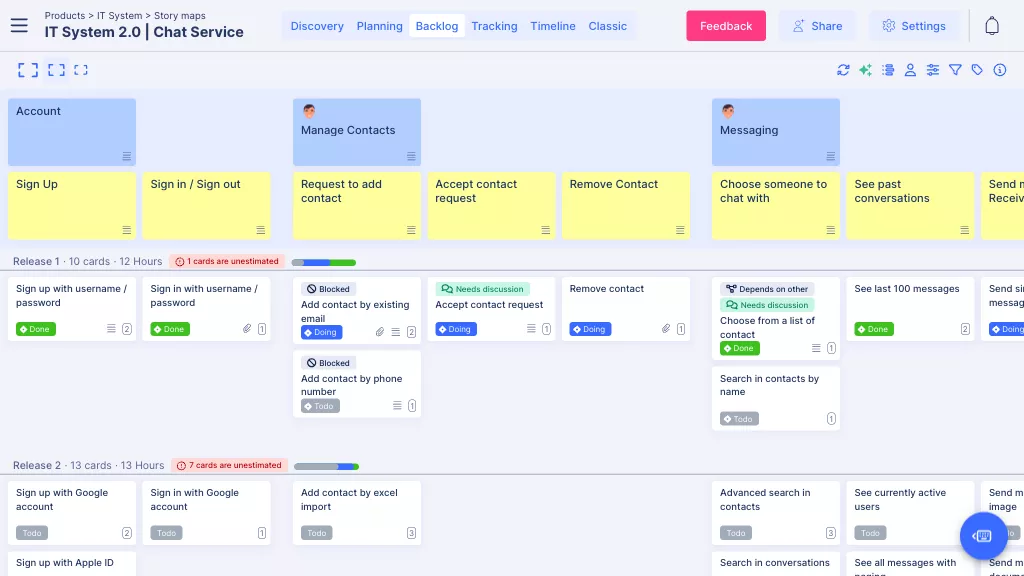Click the info circle icon
Screen dimensions: 1024x576
(999, 70)
